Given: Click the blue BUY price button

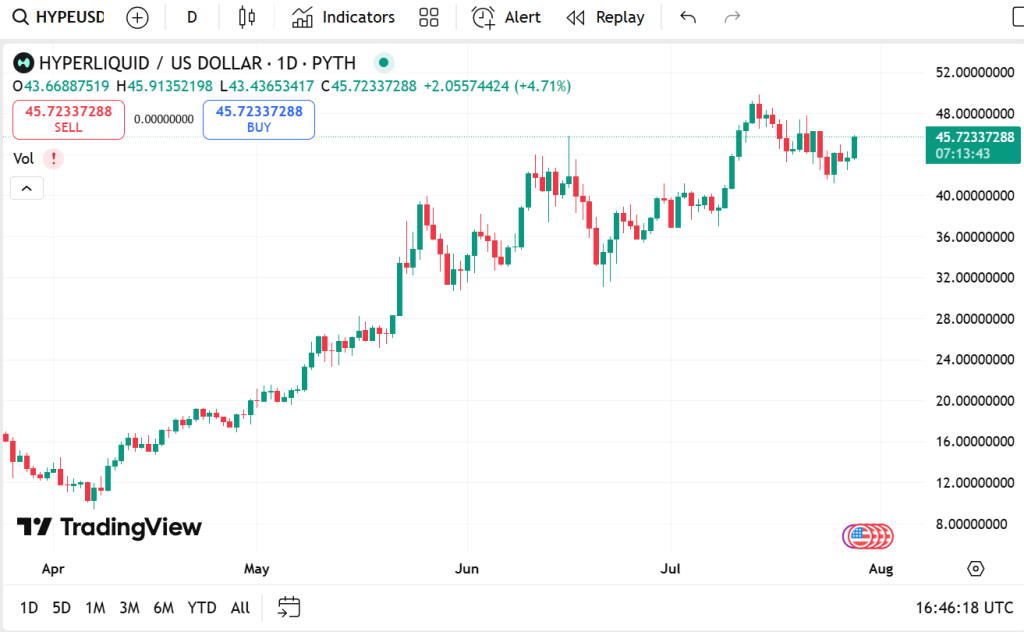Looking at the screenshot, I should [x=259, y=119].
